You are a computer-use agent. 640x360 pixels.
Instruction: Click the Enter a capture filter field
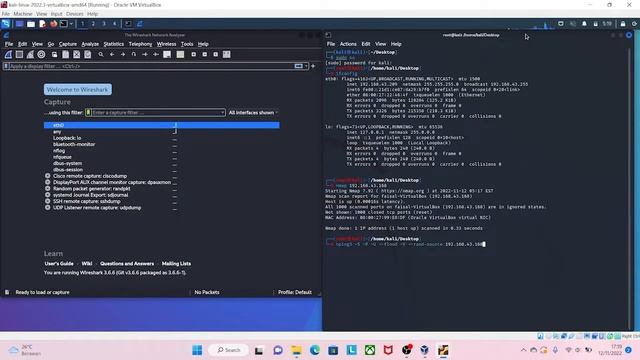point(156,112)
